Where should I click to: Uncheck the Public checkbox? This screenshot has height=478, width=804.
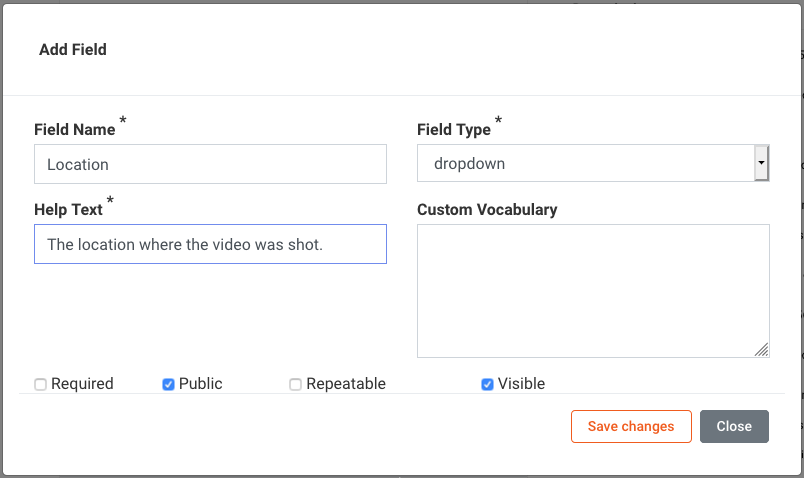pos(168,384)
